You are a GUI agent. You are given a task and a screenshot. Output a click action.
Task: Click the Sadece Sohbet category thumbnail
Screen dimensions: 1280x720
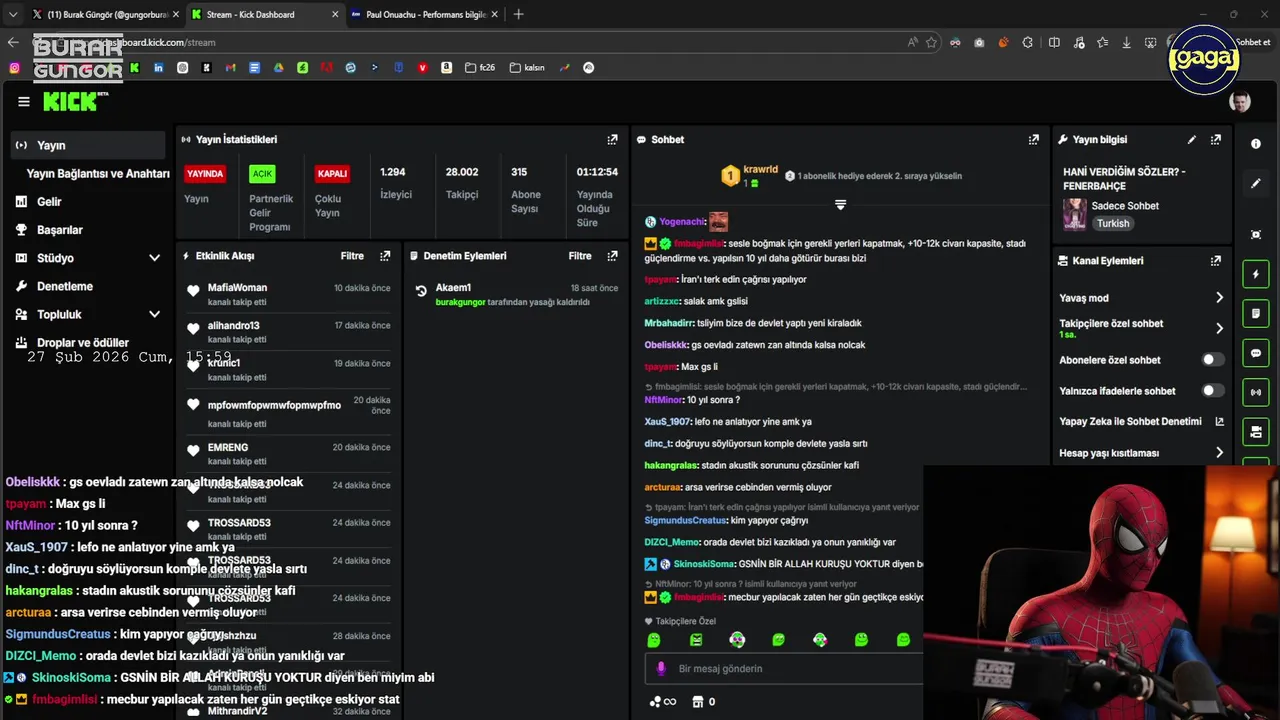tap(1074, 214)
